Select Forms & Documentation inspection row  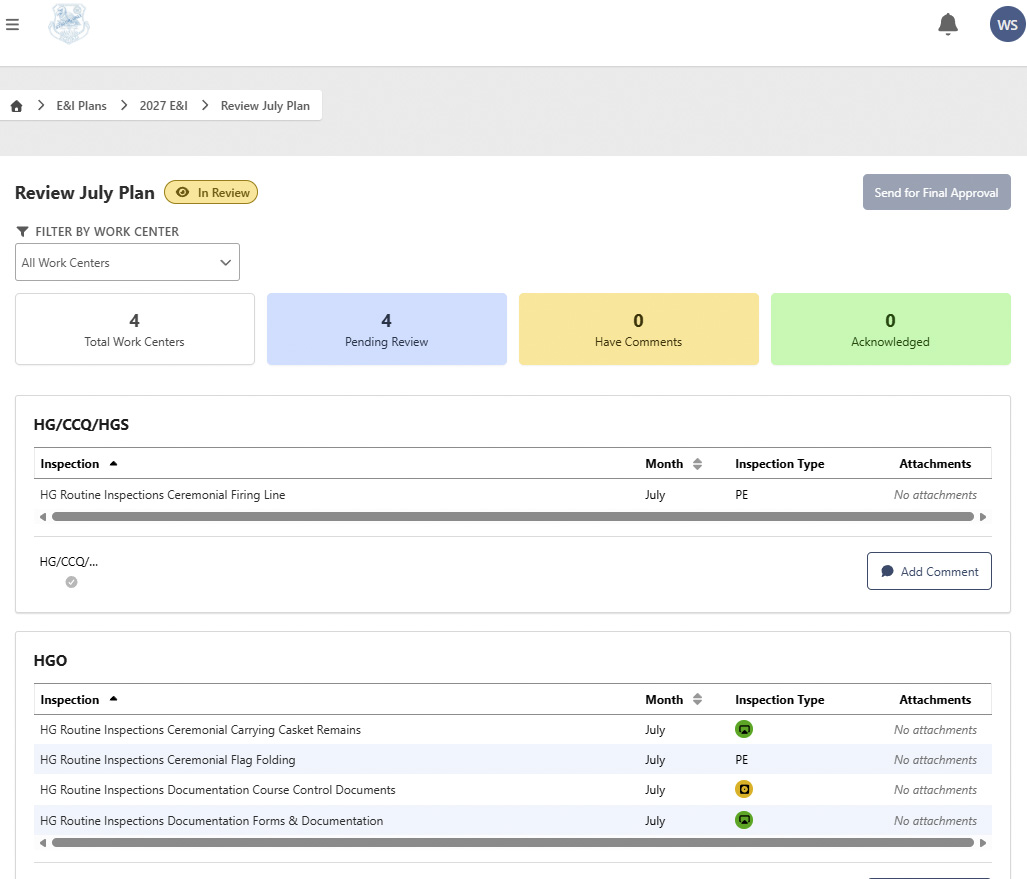(x=513, y=821)
